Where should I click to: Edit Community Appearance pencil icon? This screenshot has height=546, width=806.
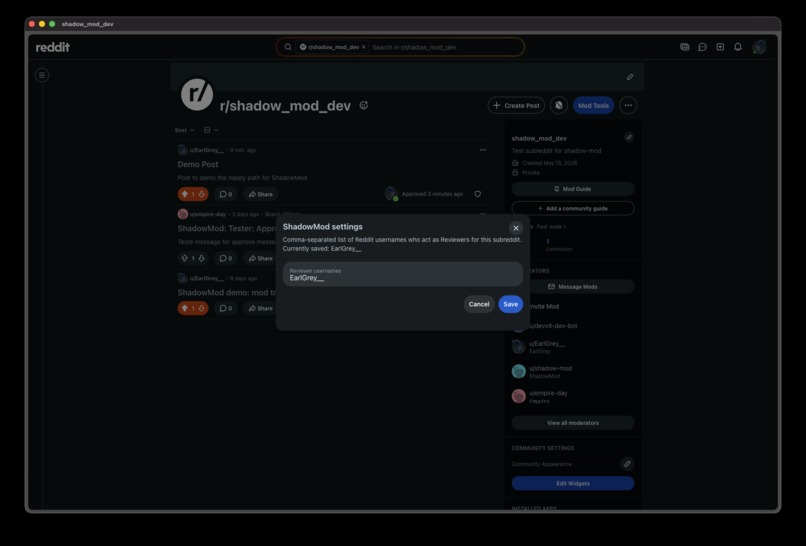pos(627,464)
